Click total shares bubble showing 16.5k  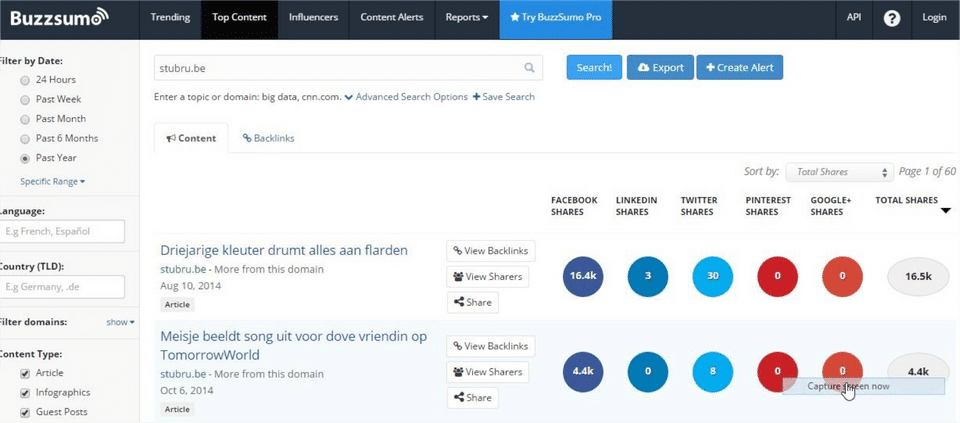tap(918, 276)
